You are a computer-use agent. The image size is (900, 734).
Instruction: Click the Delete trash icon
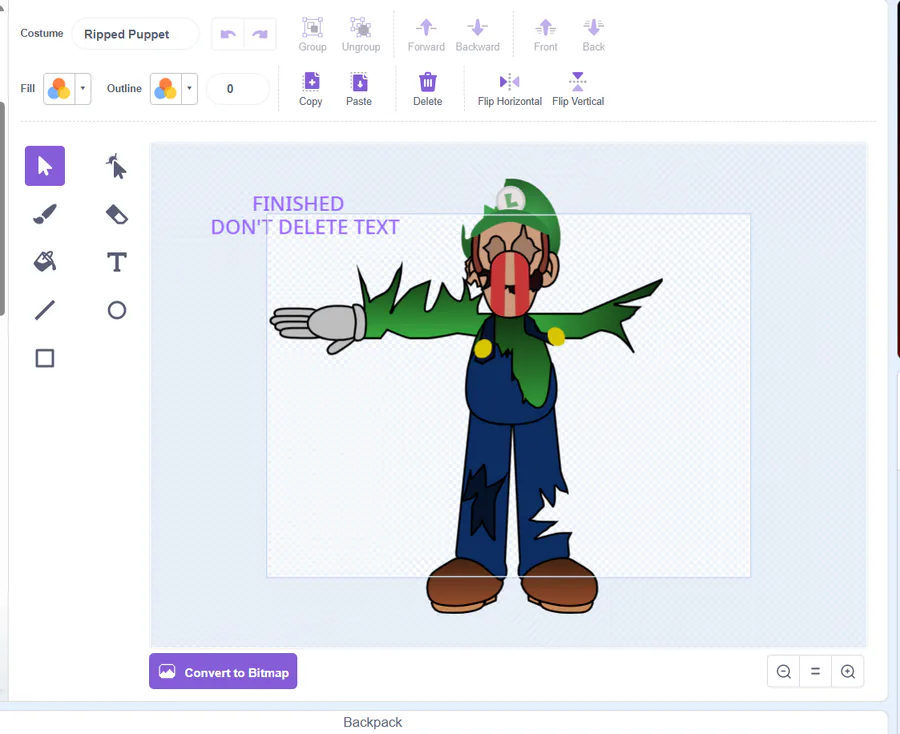pyautogui.click(x=428, y=89)
